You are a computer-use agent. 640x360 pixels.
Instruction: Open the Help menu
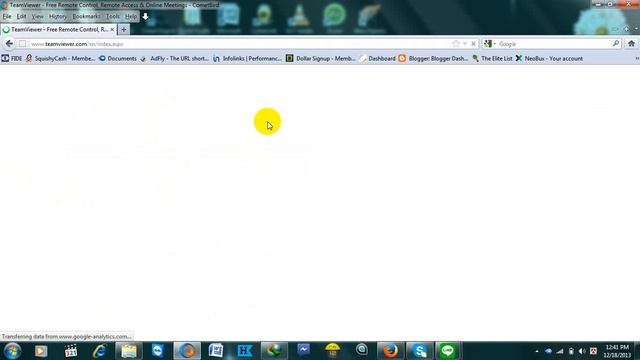pos(131,16)
